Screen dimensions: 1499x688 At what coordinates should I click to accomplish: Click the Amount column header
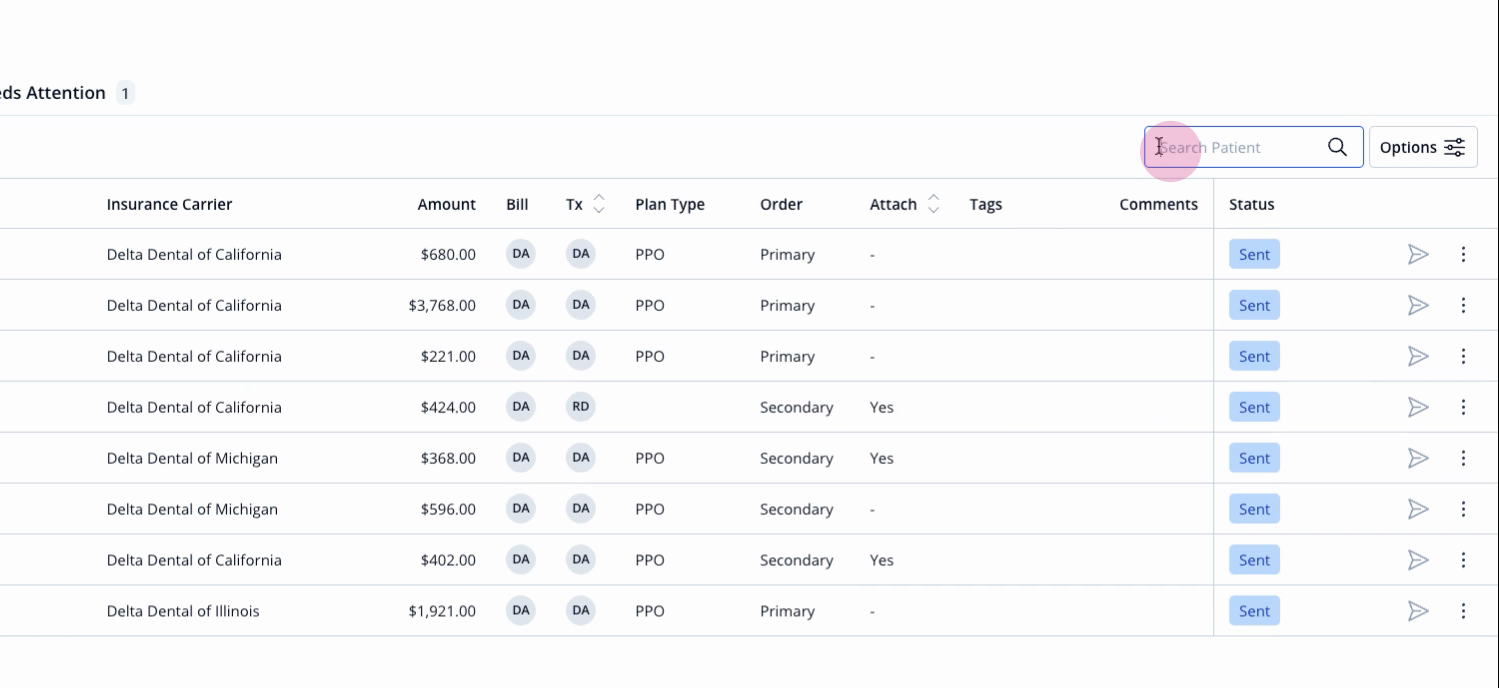(x=446, y=204)
